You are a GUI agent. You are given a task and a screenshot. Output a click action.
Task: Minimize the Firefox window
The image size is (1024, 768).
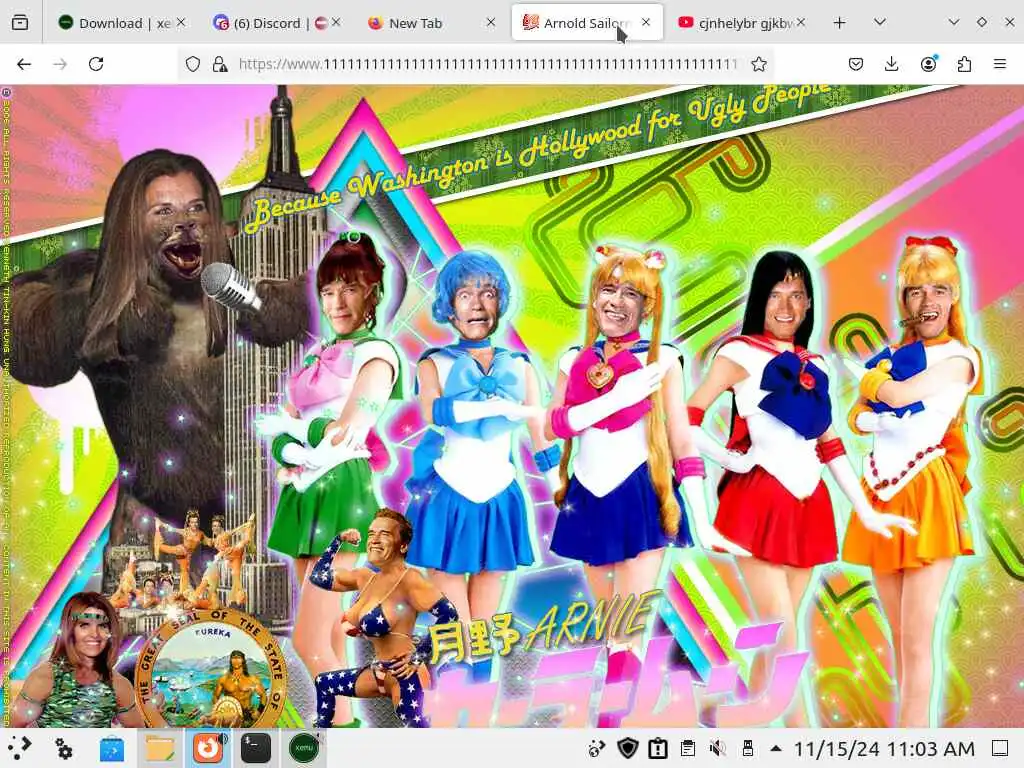click(953, 22)
